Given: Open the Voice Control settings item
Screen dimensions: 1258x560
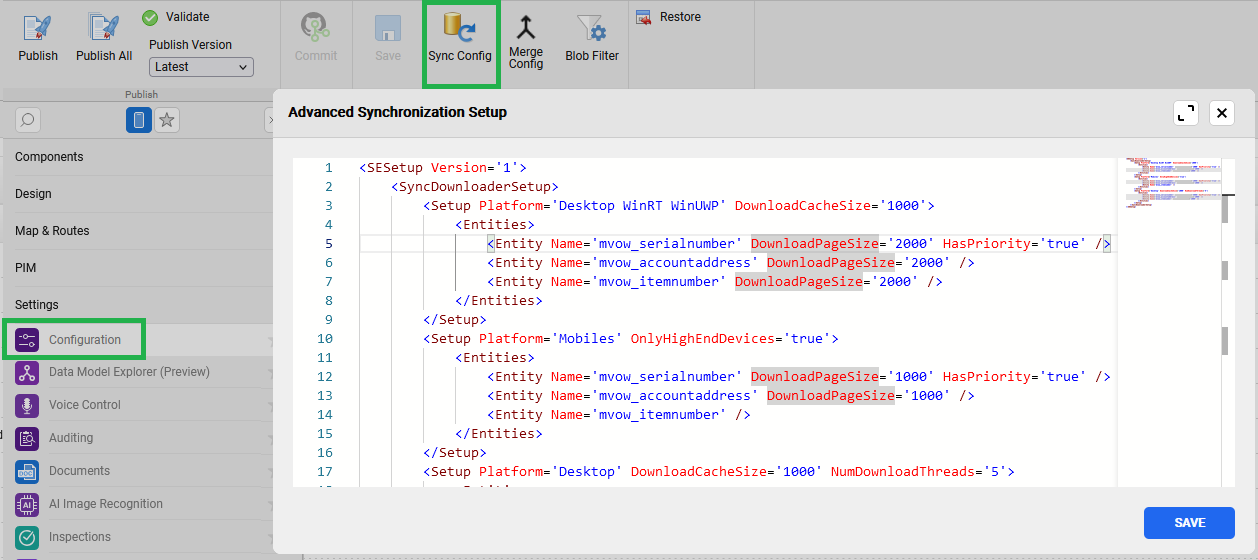Looking at the screenshot, I should [x=85, y=405].
